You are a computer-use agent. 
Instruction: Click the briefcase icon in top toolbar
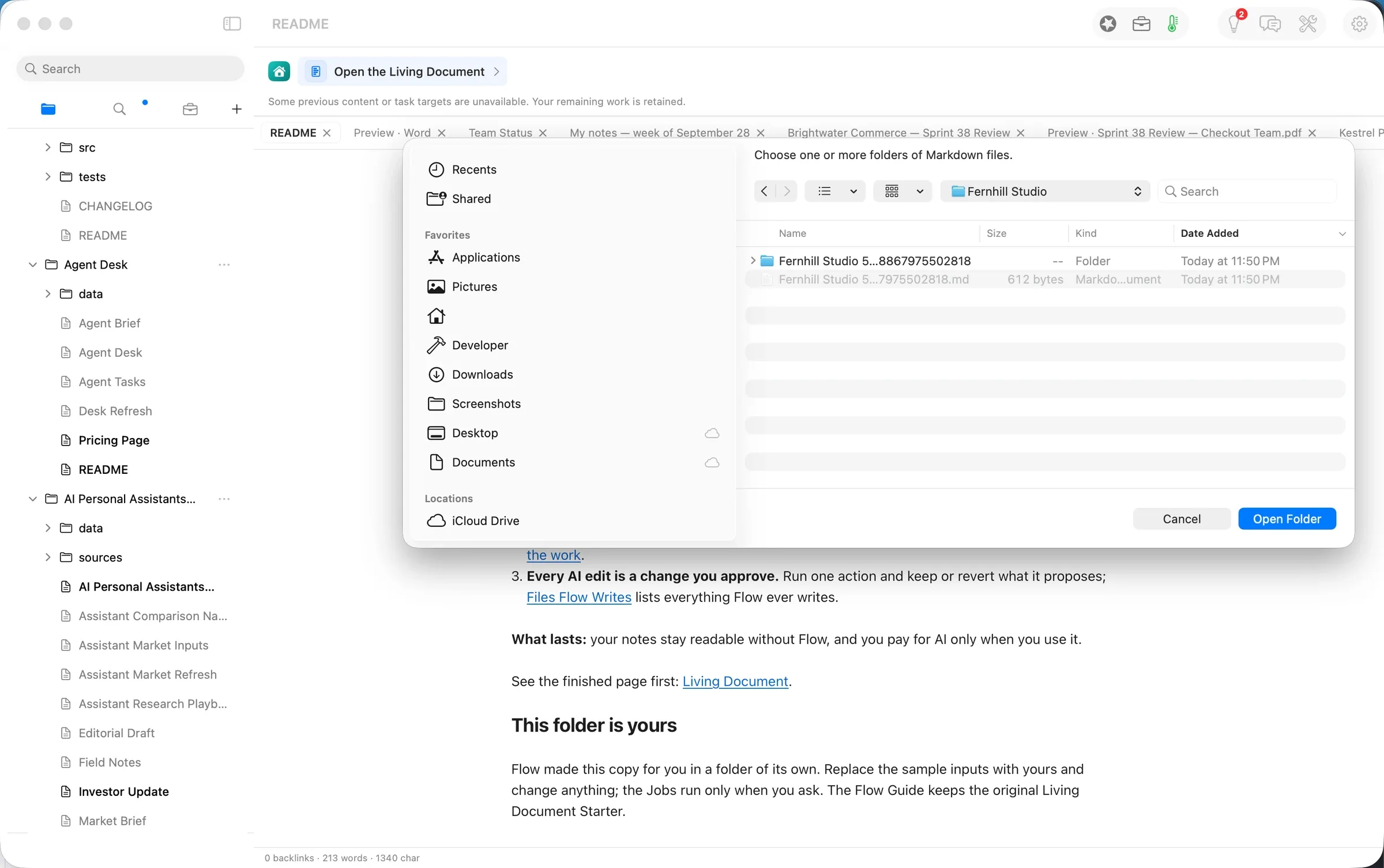point(1141,24)
